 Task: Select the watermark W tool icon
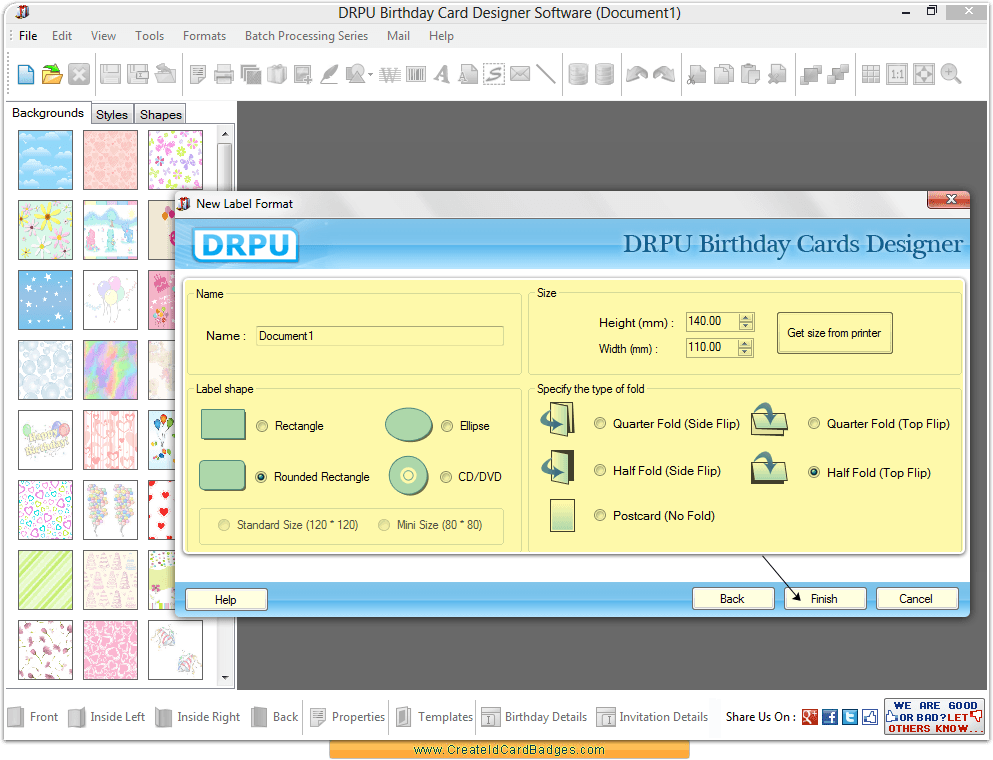(389, 75)
